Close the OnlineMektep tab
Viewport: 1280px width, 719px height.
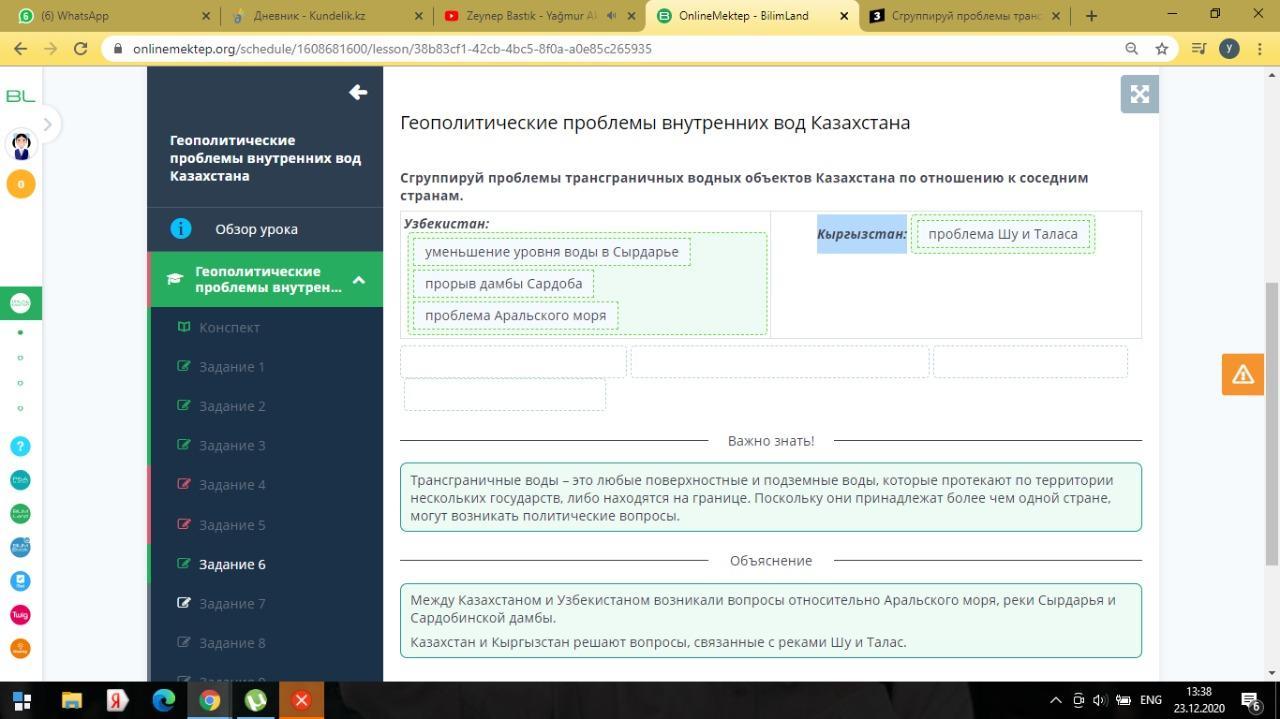(844, 16)
